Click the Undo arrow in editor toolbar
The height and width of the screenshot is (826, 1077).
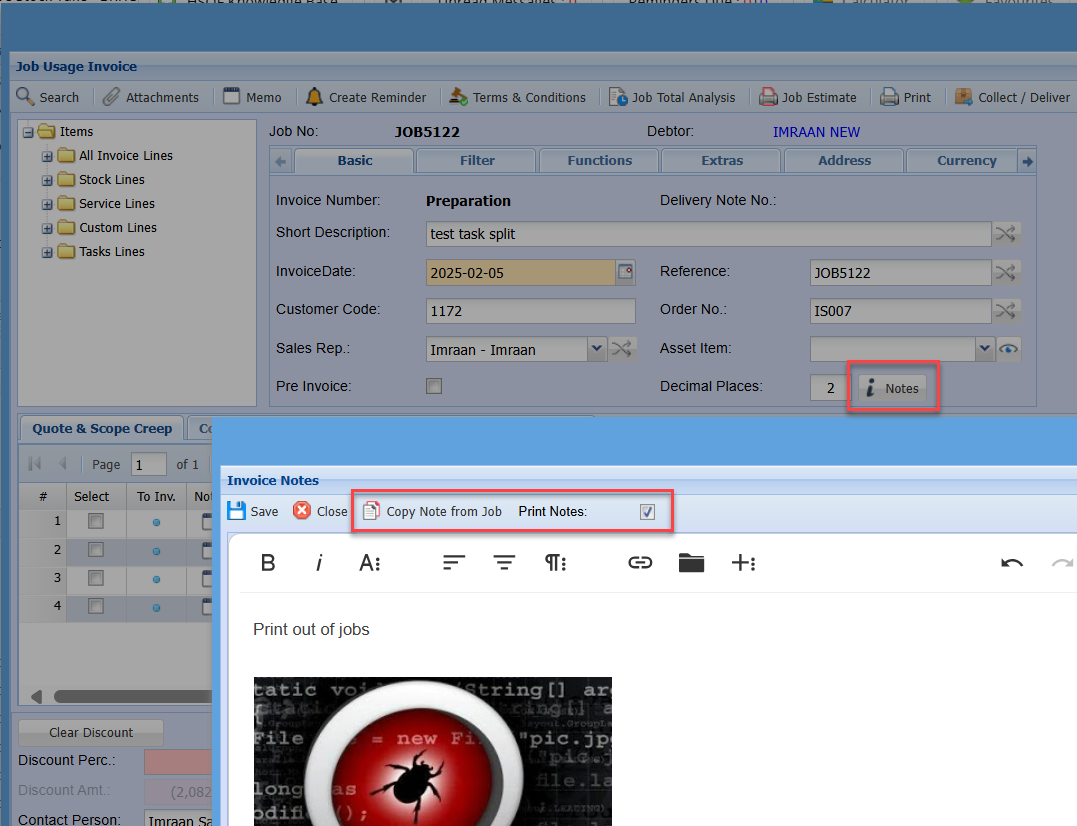tap(1012, 563)
